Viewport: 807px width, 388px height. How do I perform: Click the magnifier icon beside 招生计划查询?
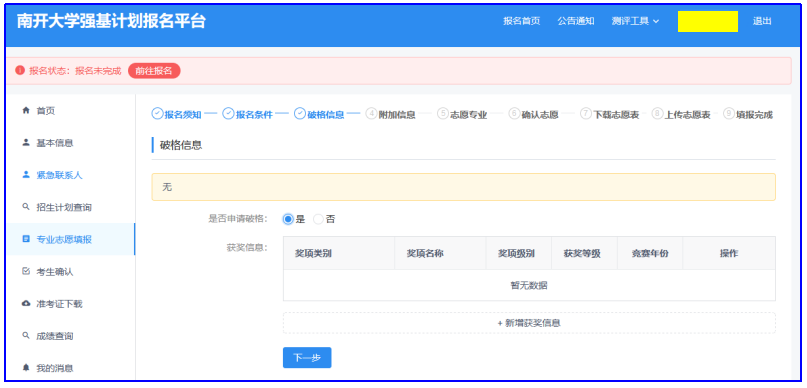click(x=26, y=207)
